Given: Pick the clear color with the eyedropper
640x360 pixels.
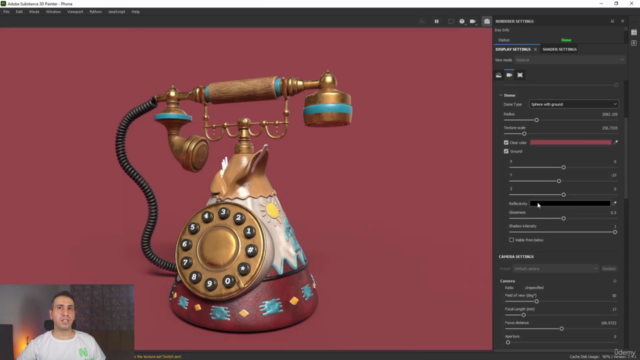Looking at the screenshot, I should [x=616, y=142].
